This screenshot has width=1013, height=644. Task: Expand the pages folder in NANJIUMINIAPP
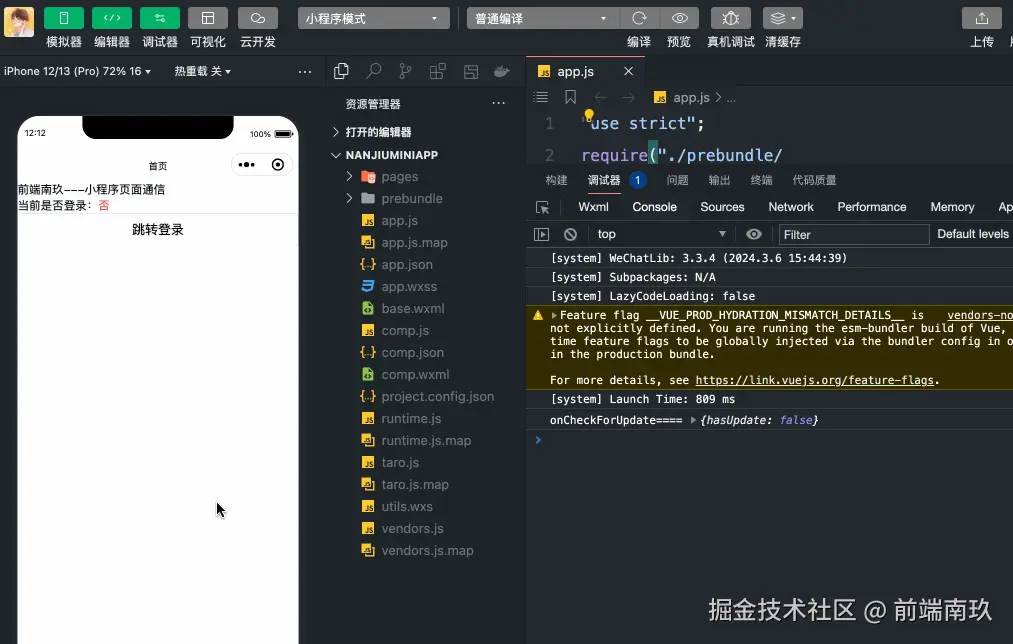pyautogui.click(x=397, y=176)
